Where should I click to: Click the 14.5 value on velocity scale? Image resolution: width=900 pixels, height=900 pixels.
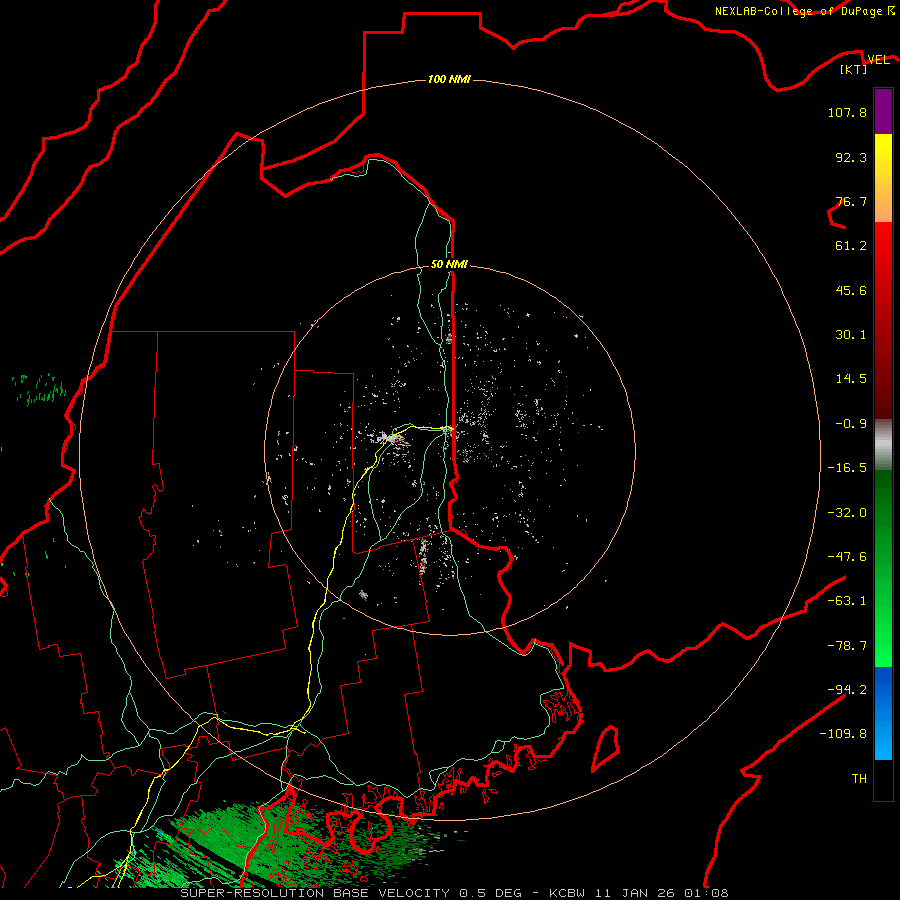pyautogui.click(x=851, y=379)
